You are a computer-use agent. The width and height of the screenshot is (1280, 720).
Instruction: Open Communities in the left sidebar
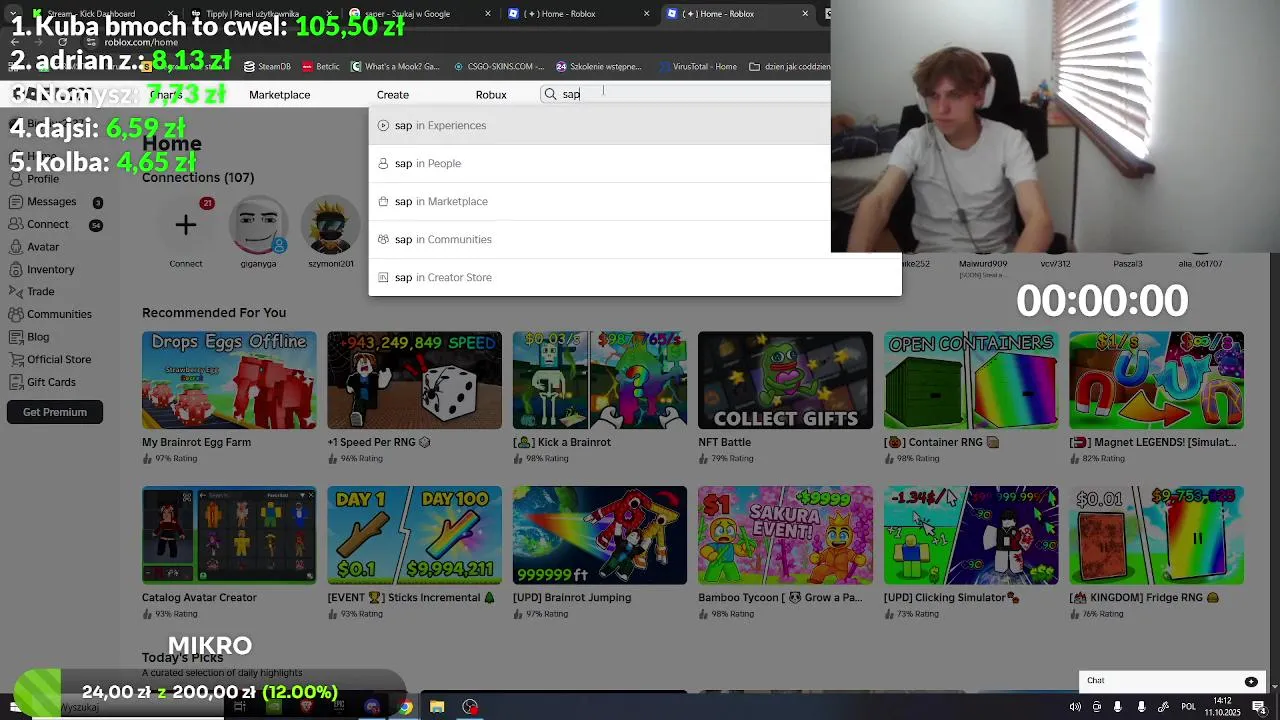(59, 315)
